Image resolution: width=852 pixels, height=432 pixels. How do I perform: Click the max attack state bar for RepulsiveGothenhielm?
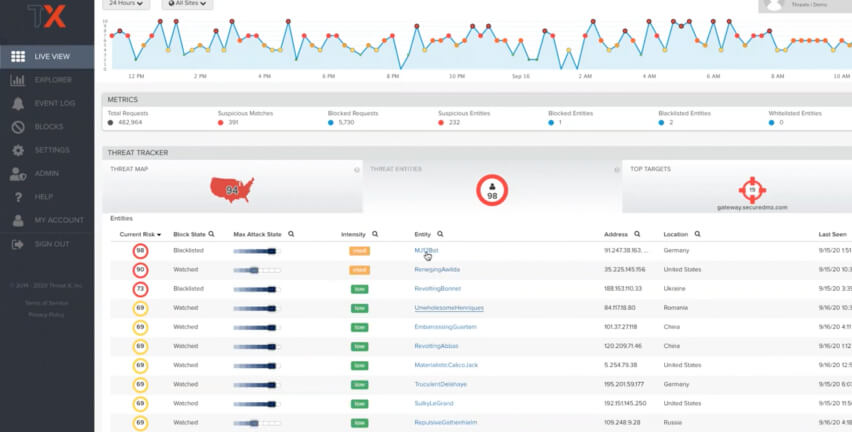tap(257, 423)
